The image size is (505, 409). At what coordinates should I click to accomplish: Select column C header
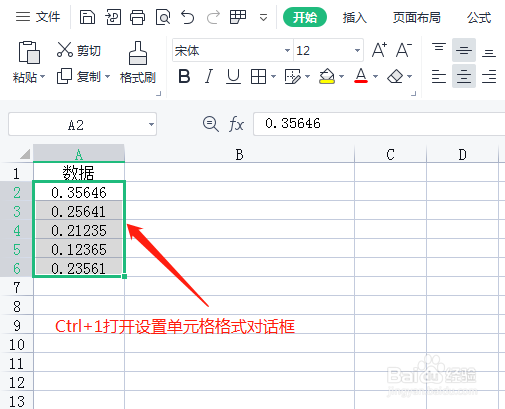coord(390,154)
